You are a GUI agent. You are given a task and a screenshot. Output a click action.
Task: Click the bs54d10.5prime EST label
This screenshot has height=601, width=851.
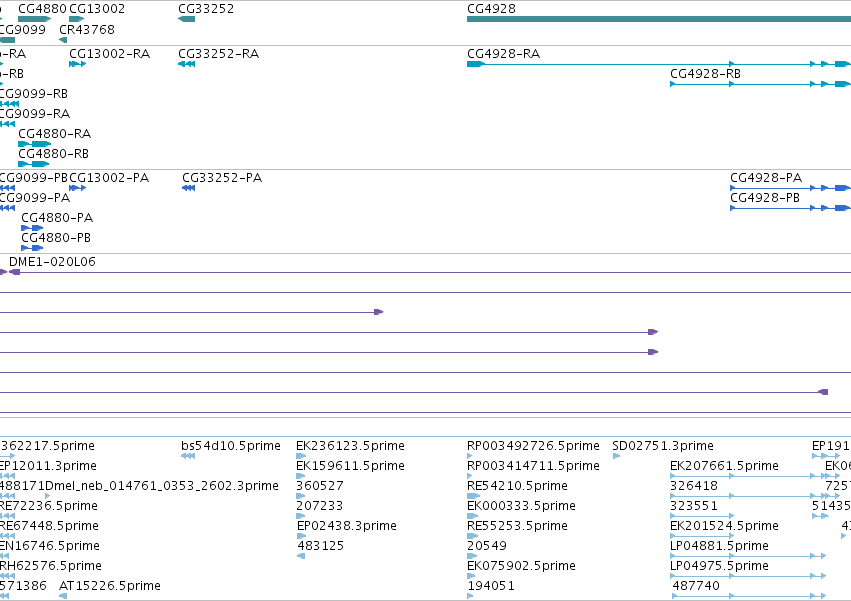[x=231, y=446]
